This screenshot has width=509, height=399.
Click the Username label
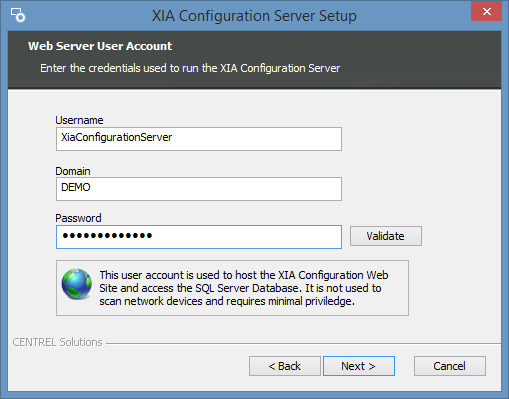[x=79, y=120]
